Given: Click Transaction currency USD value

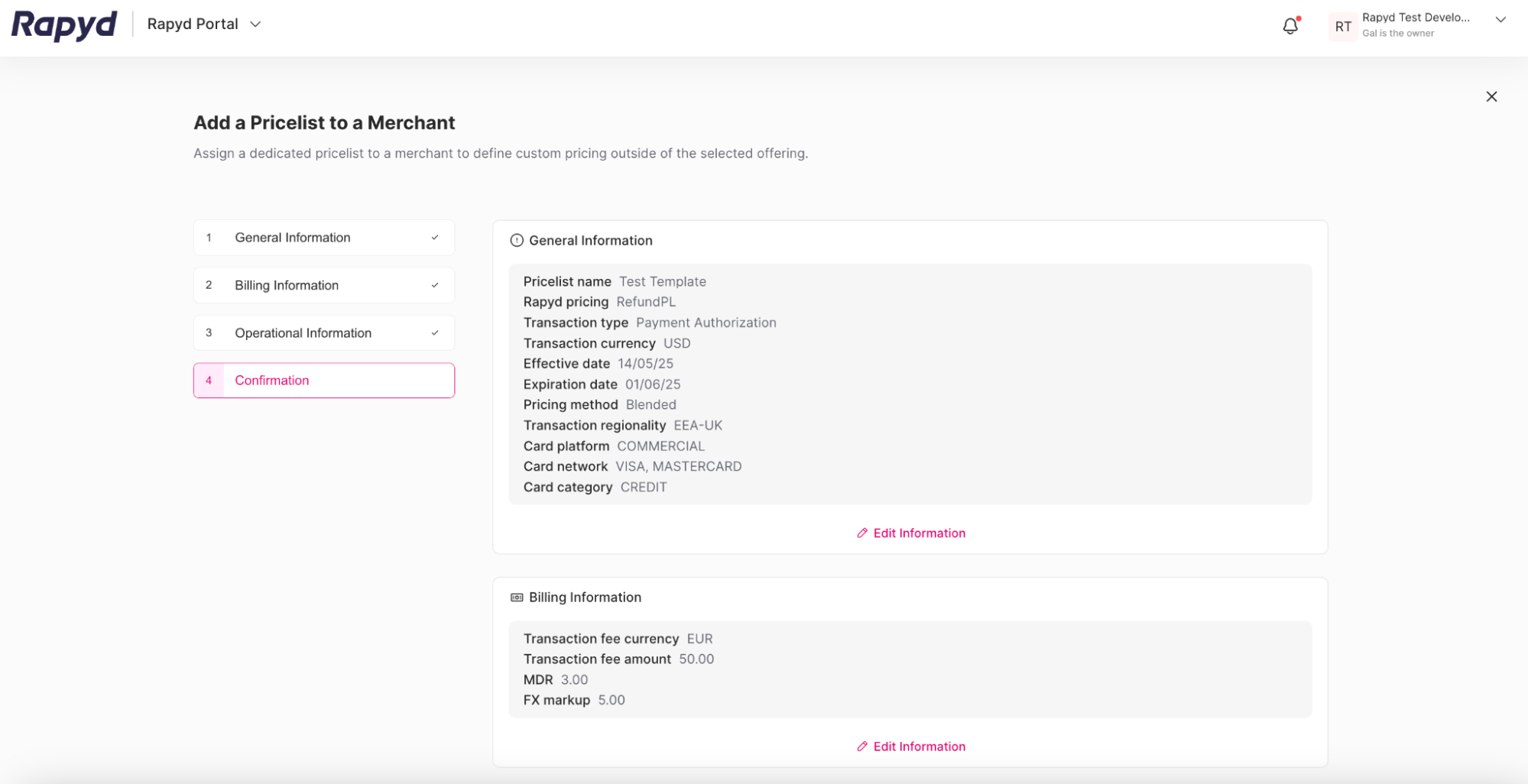Looking at the screenshot, I should point(676,344).
